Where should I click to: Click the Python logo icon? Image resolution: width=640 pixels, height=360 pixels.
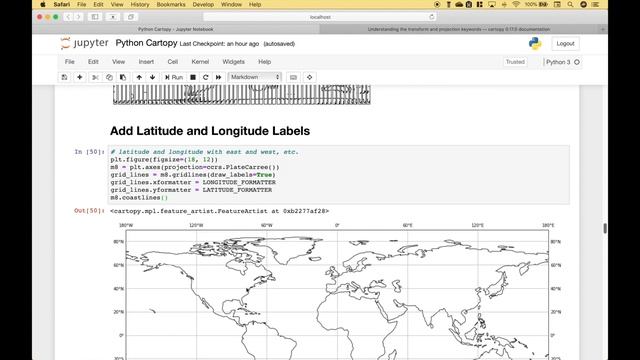click(535, 43)
